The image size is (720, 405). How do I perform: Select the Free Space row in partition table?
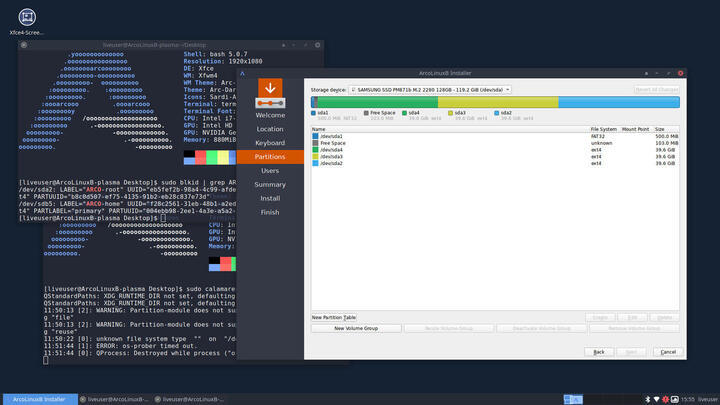pyautogui.click(x=495, y=143)
